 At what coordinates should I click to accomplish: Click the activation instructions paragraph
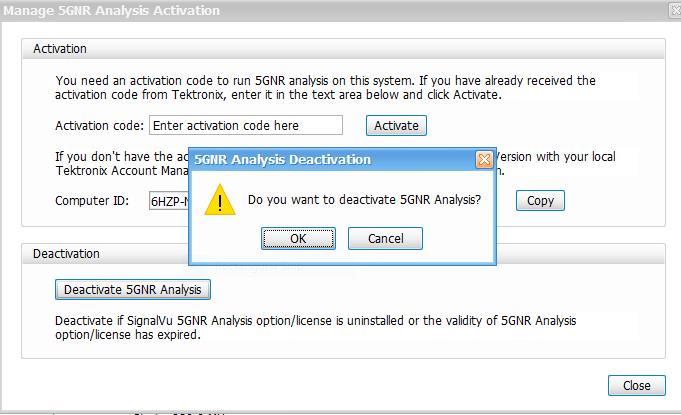pyautogui.click(x=325, y=88)
